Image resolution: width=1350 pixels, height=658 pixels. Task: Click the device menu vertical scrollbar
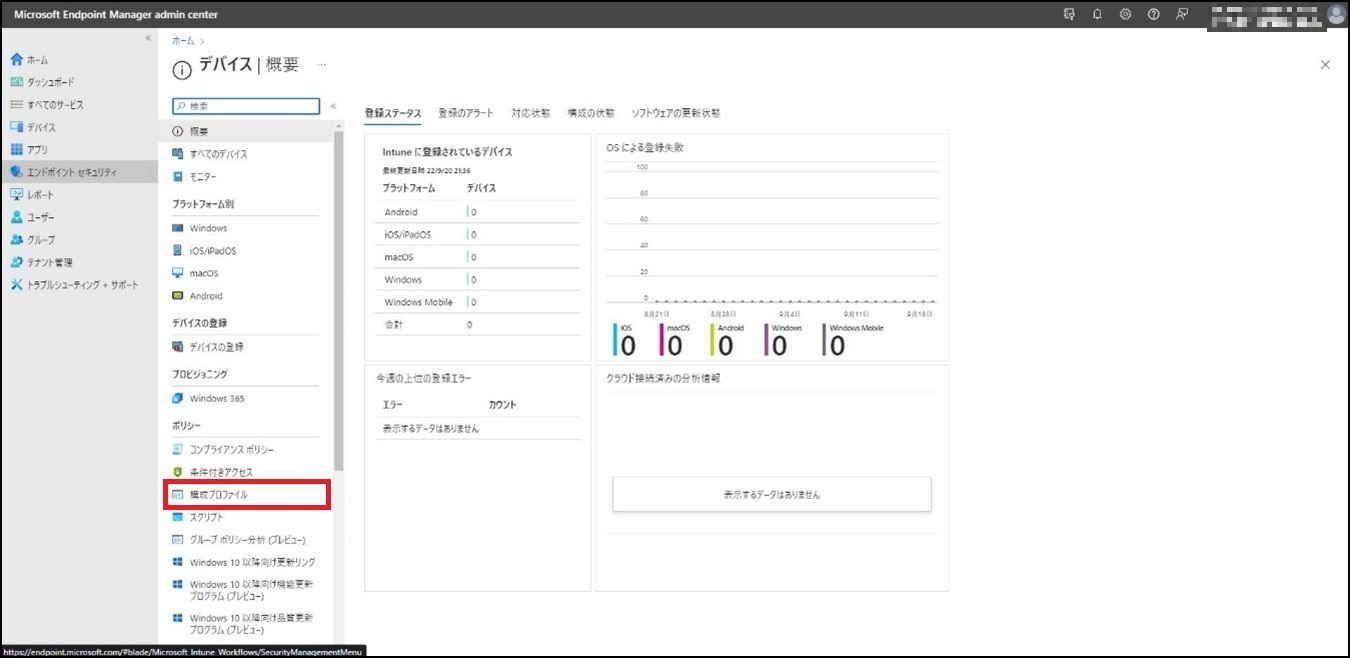(x=338, y=300)
